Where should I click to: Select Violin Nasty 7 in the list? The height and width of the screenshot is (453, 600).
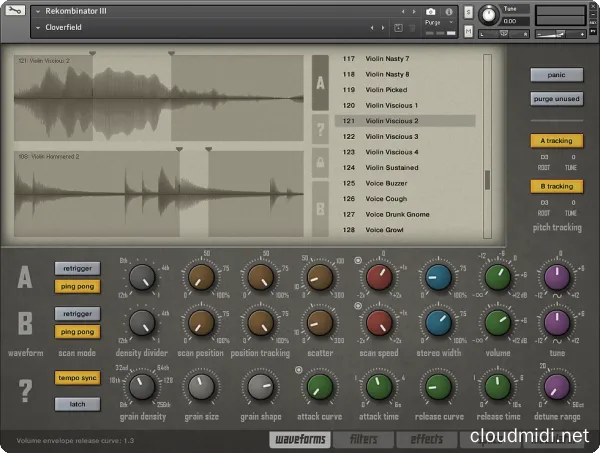pyautogui.click(x=405, y=59)
